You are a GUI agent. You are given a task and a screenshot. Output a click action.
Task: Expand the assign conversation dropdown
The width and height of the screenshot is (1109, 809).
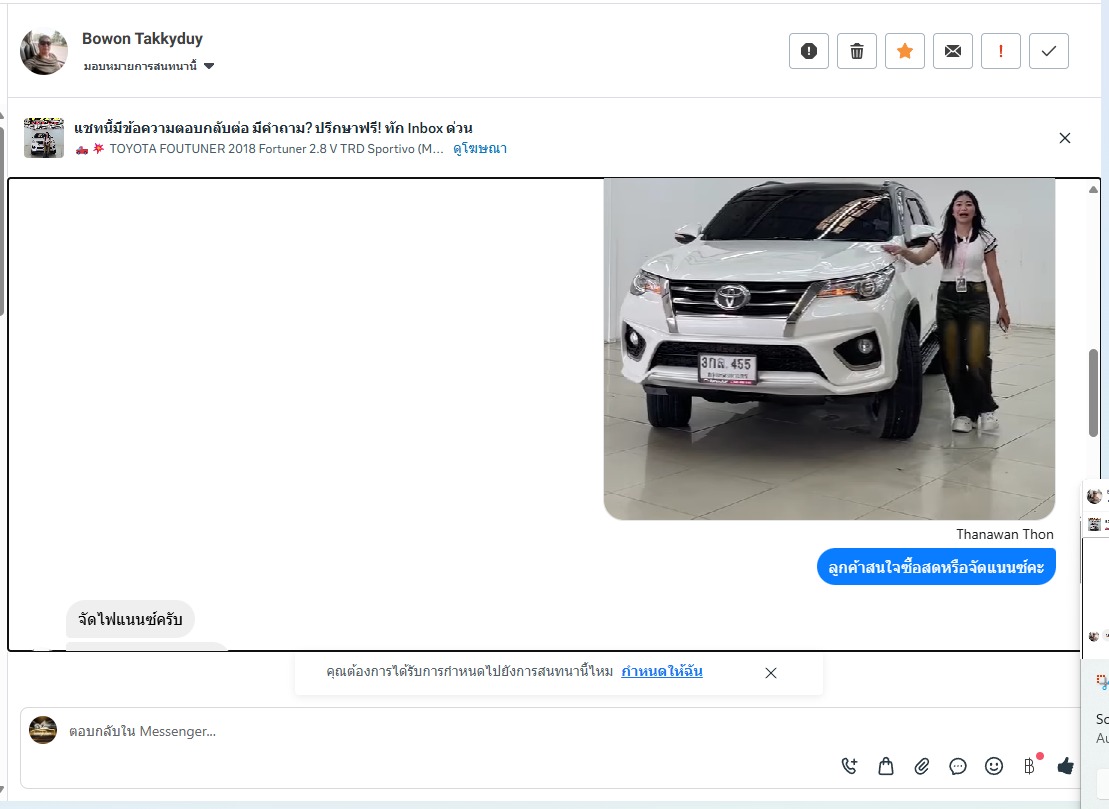[x=149, y=66]
